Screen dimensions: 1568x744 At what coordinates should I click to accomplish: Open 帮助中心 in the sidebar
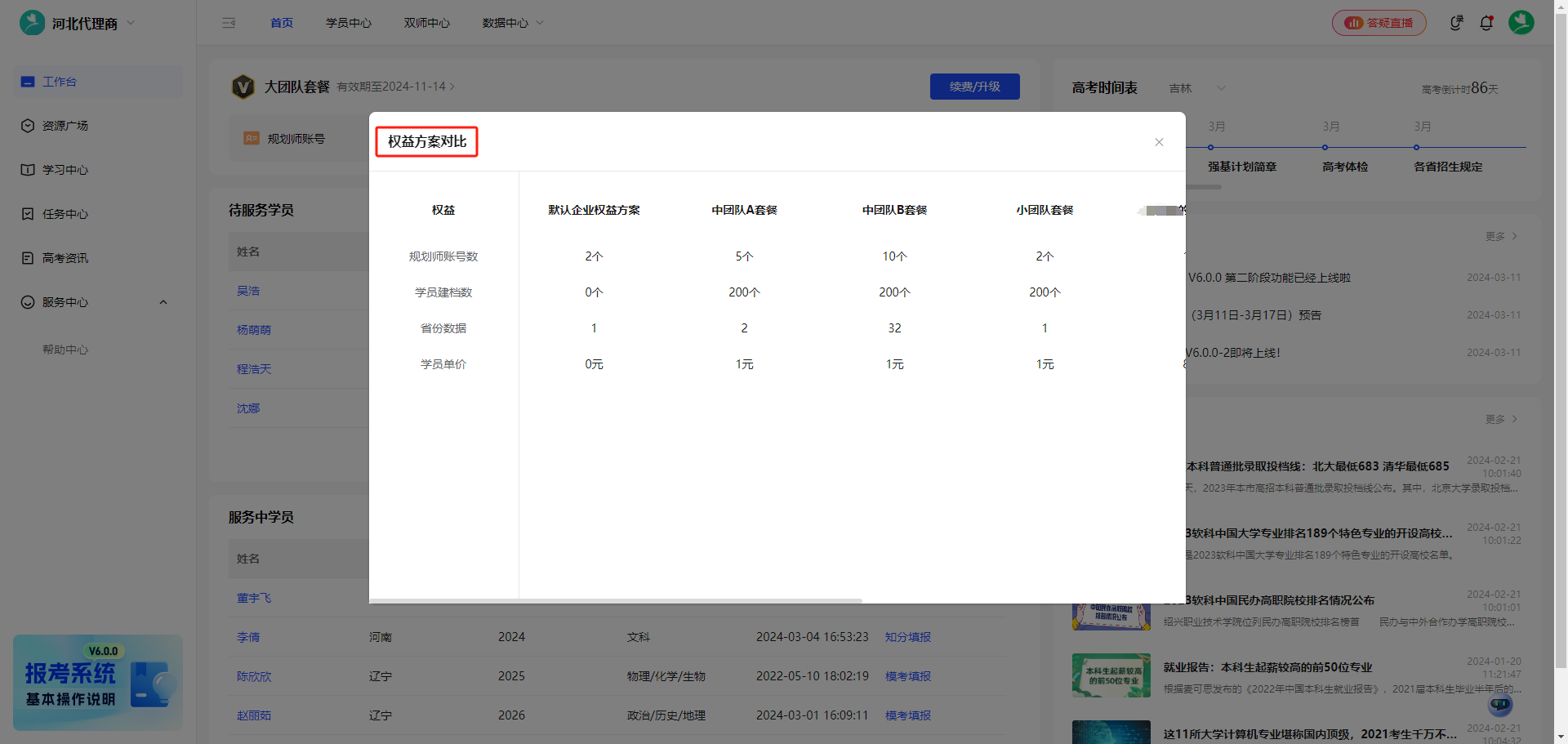(65, 350)
